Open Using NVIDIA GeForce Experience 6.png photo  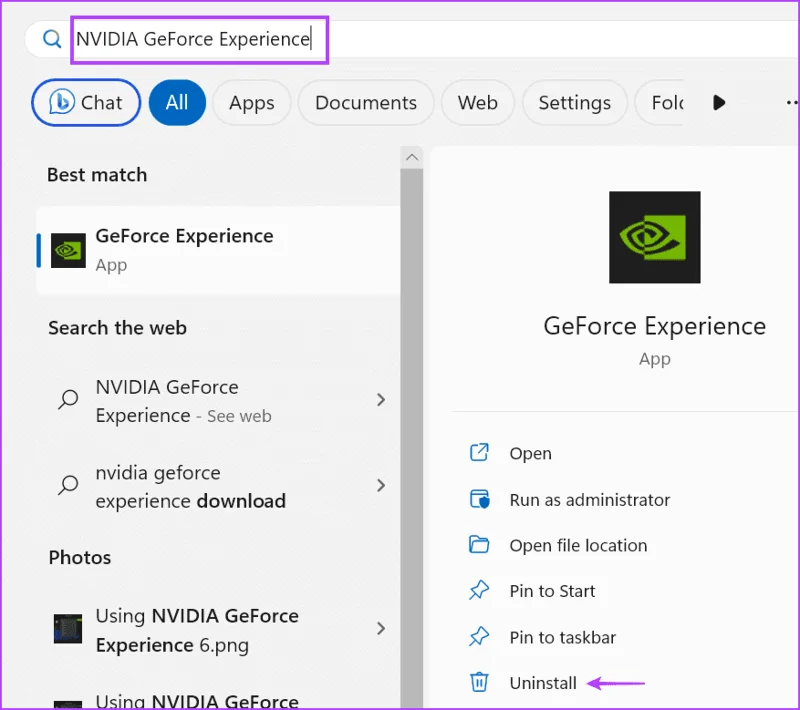218,630
